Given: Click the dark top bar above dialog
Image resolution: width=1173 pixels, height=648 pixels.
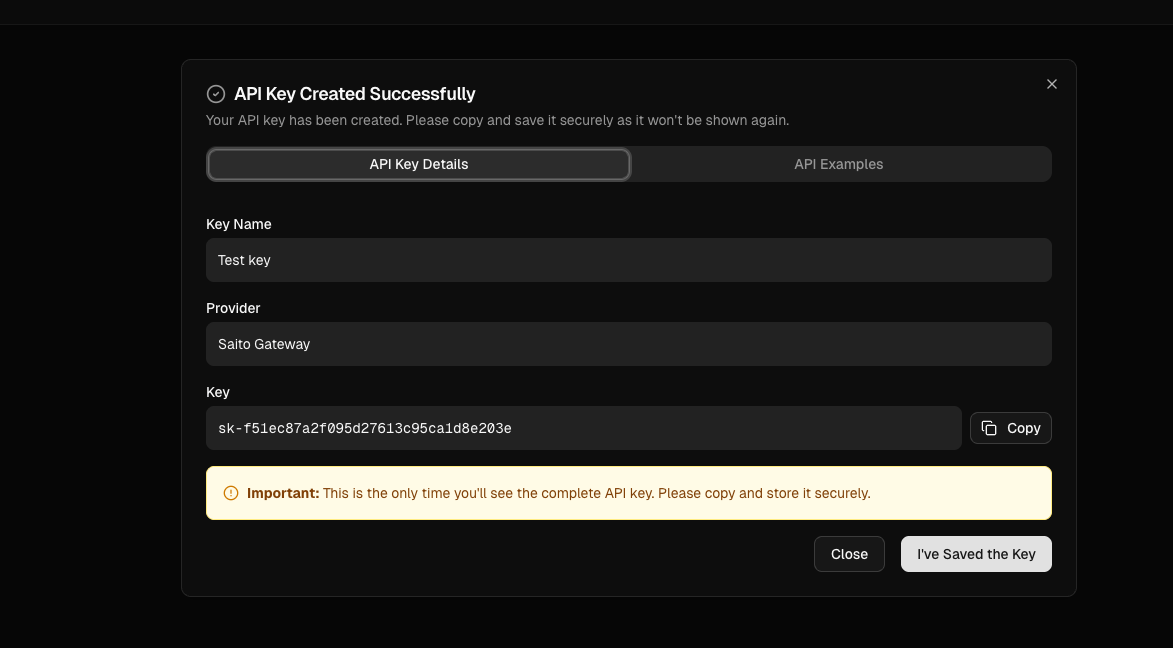Looking at the screenshot, I should (x=586, y=12).
